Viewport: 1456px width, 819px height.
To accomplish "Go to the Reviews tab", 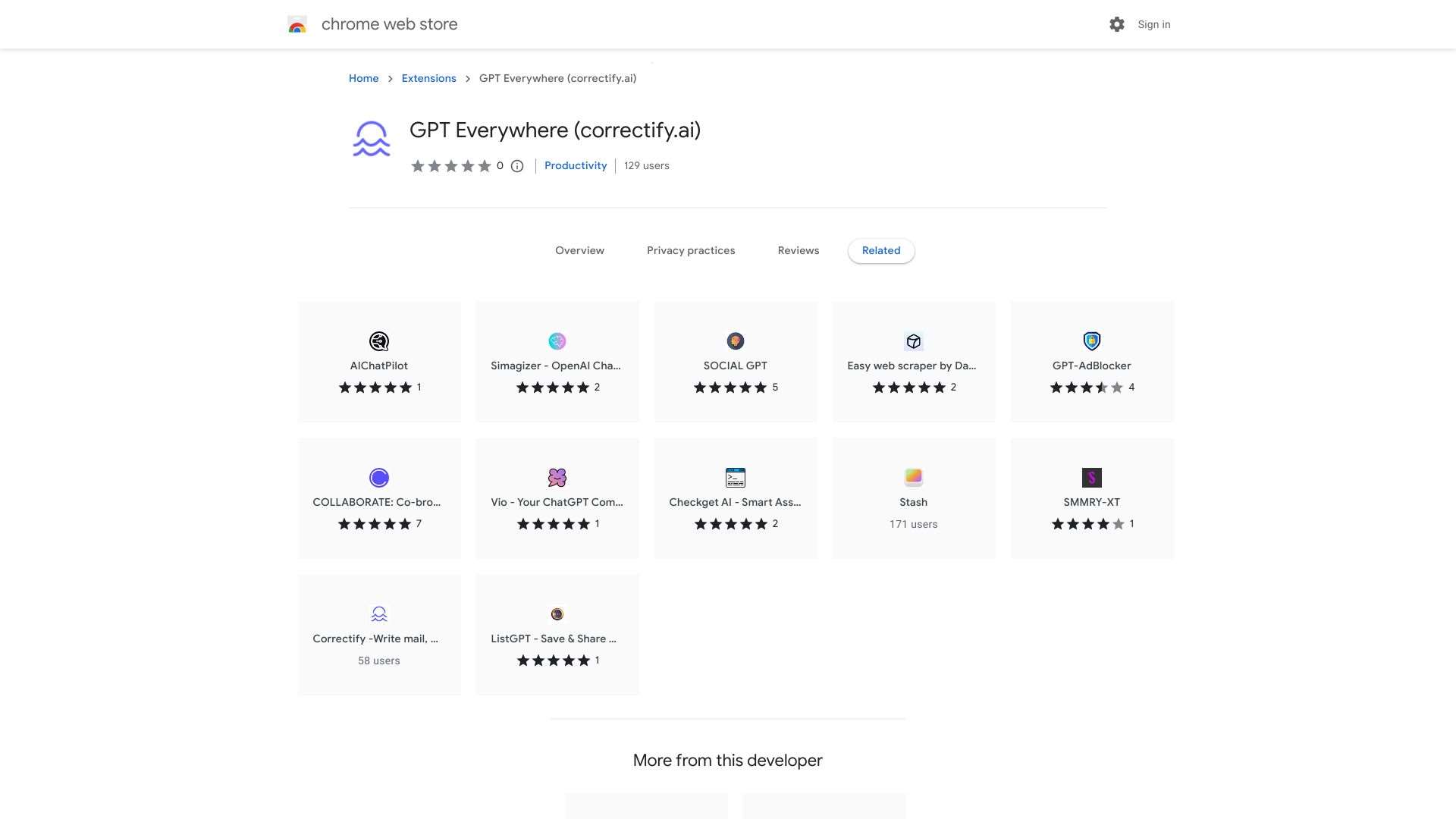I will point(799,251).
